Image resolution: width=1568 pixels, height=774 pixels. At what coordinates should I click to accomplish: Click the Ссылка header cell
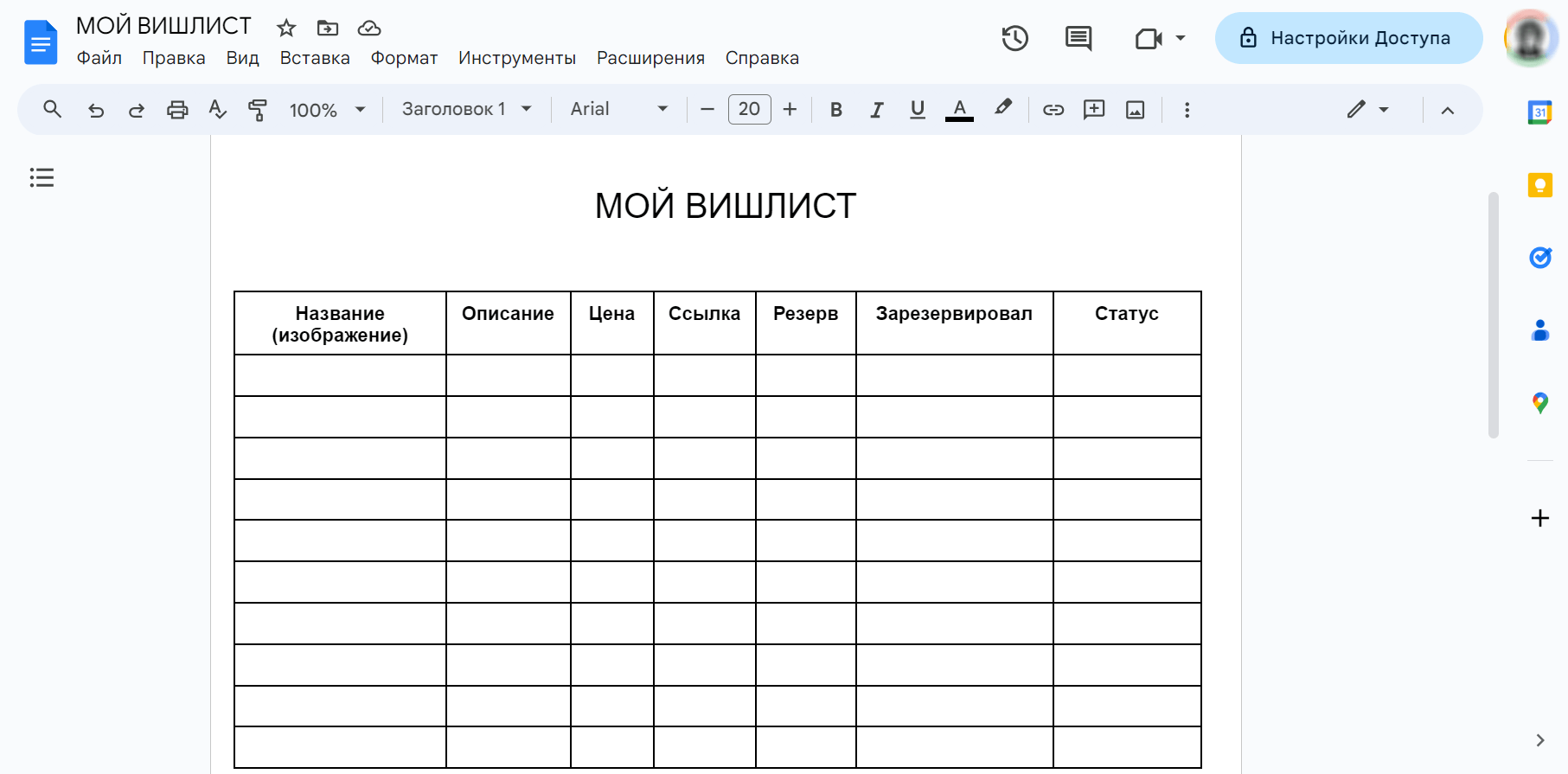705,323
